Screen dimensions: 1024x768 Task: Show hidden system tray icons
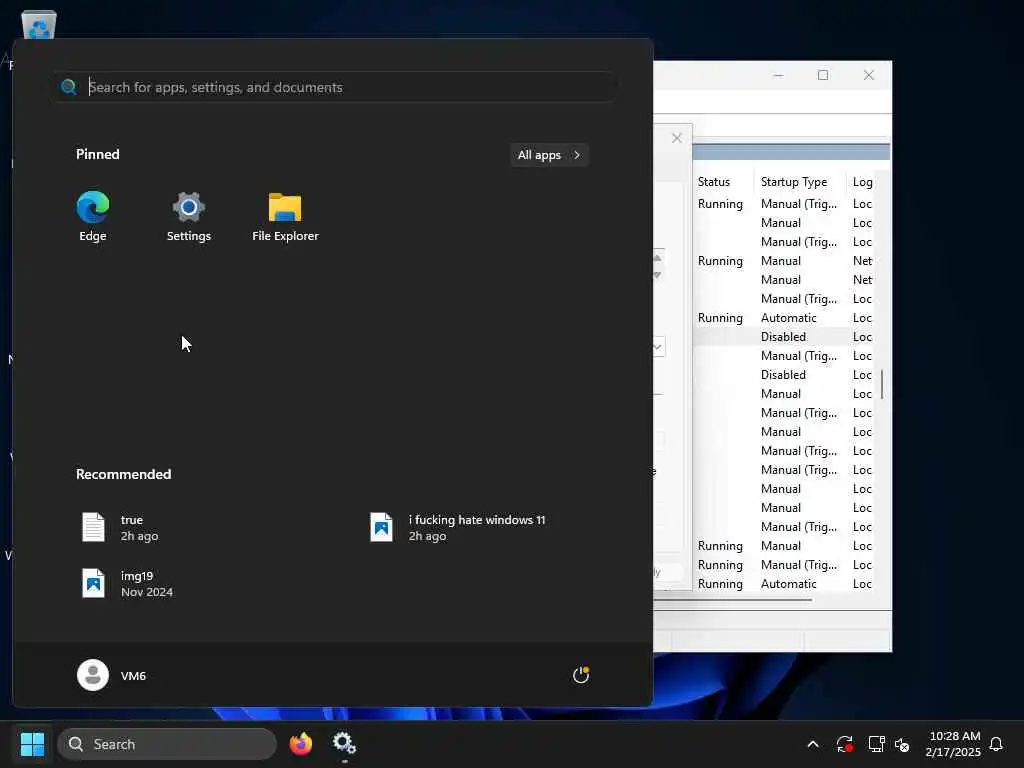pos(813,744)
